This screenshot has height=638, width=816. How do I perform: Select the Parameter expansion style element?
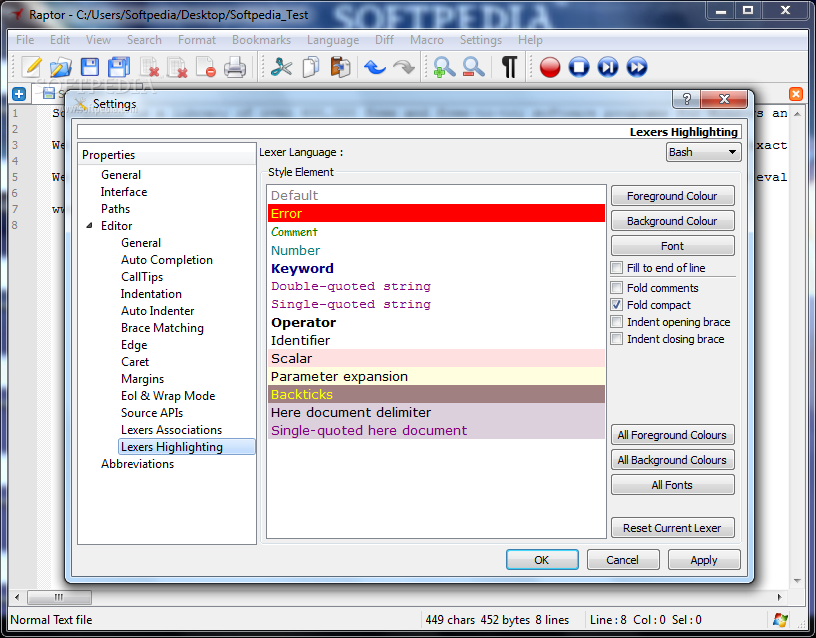436,376
